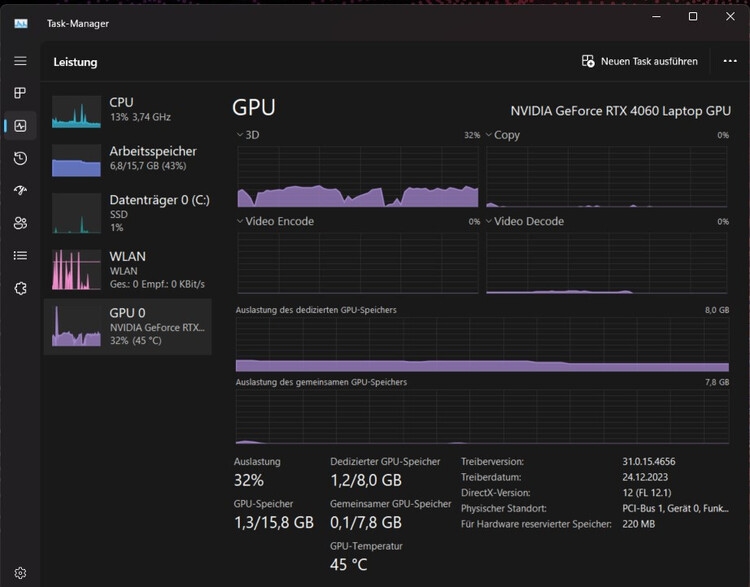Maximize the Task-Manager window

click(693, 17)
